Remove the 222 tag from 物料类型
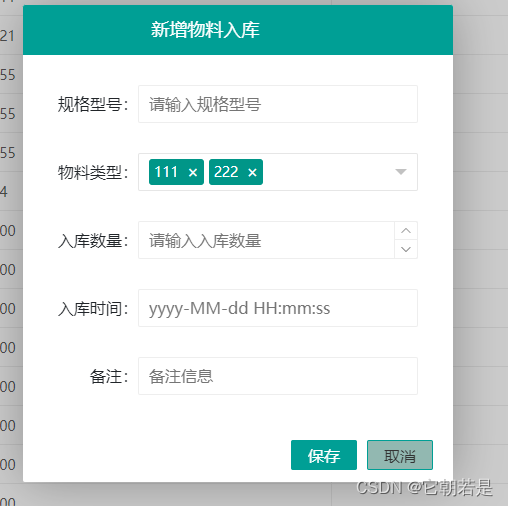This screenshot has width=508, height=506. pos(252,172)
